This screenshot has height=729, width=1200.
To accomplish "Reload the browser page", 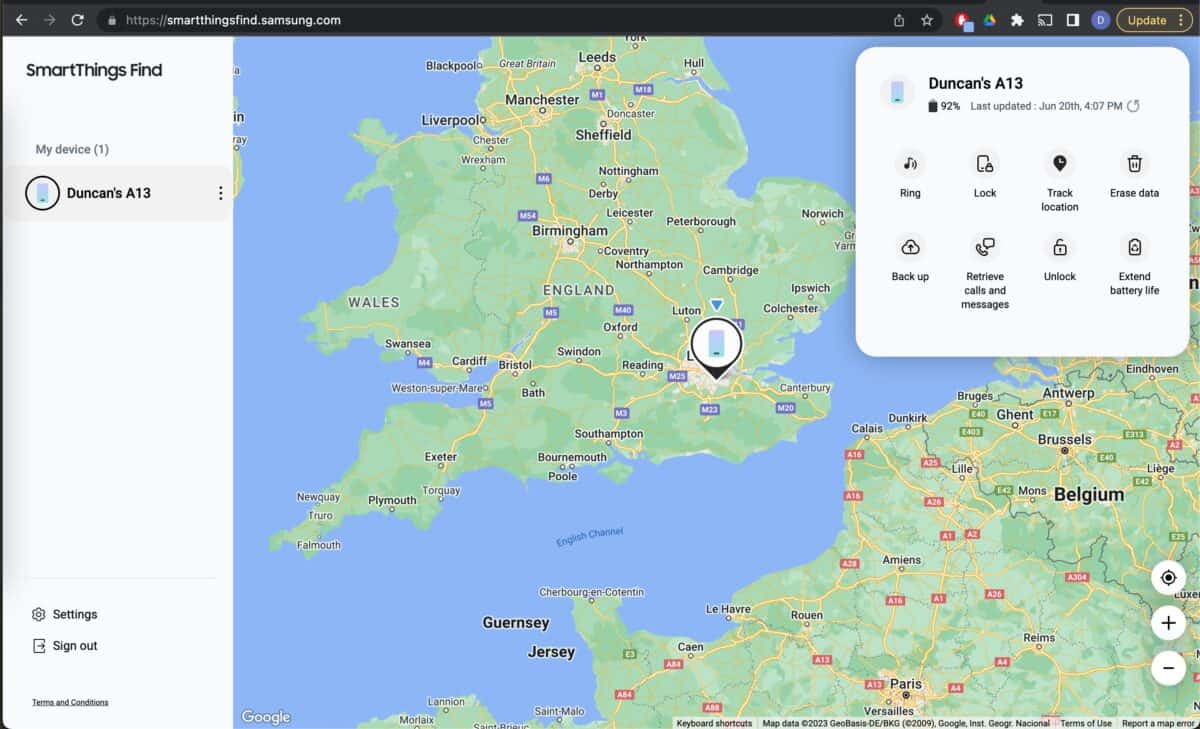I will pyautogui.click(x=77, y=20).
